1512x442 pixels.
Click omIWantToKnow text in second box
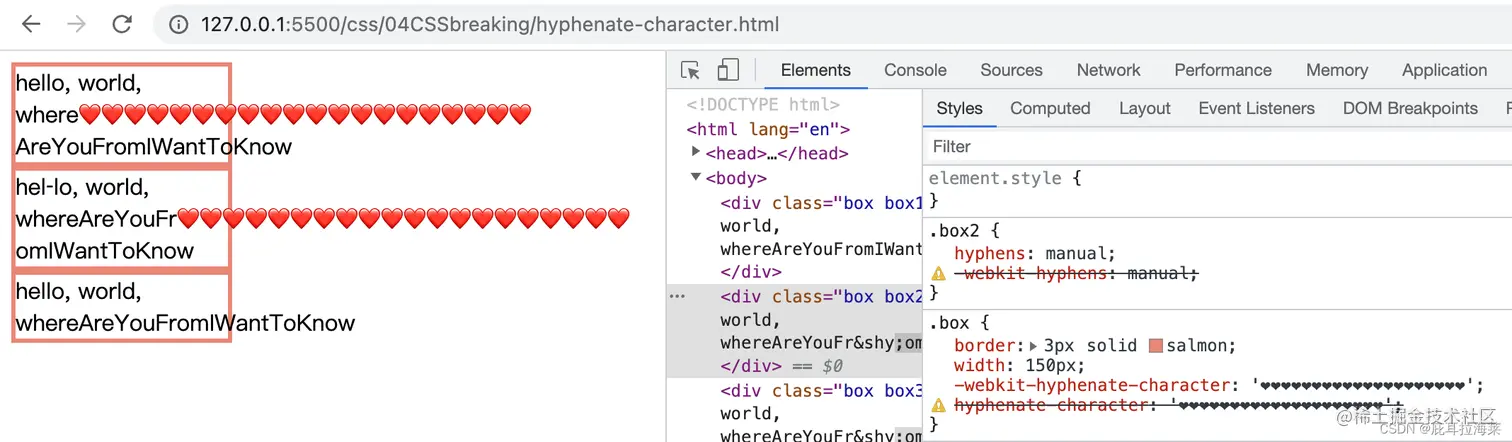105,251
